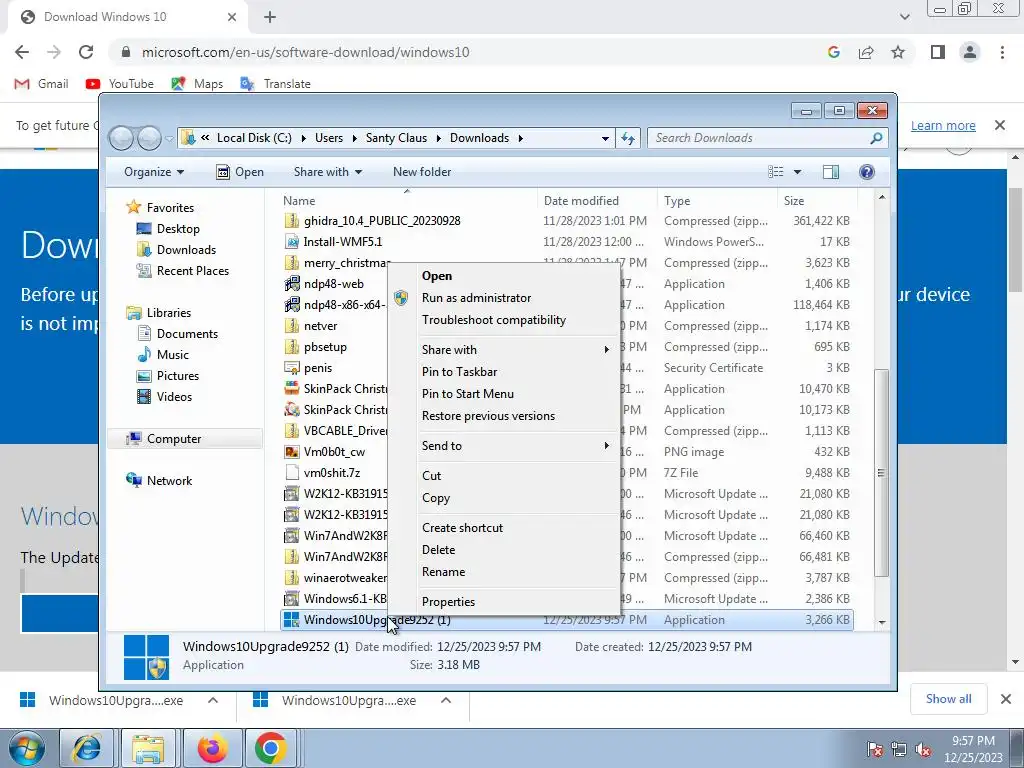The image size is (1024, 768).
Task: Select Troubleshoot compatibility
Action: 494,320
